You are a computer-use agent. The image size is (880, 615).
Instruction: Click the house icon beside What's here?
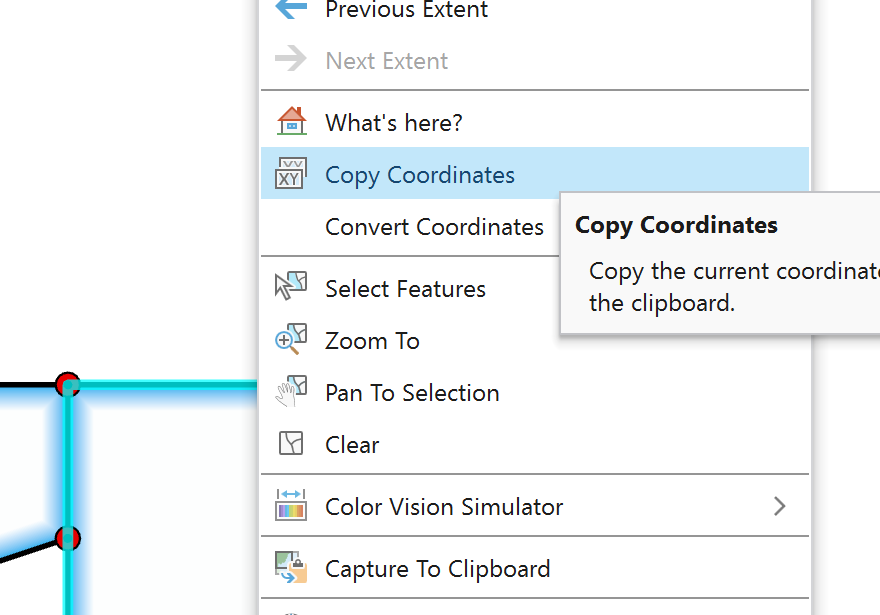click(x=291, y=122)
